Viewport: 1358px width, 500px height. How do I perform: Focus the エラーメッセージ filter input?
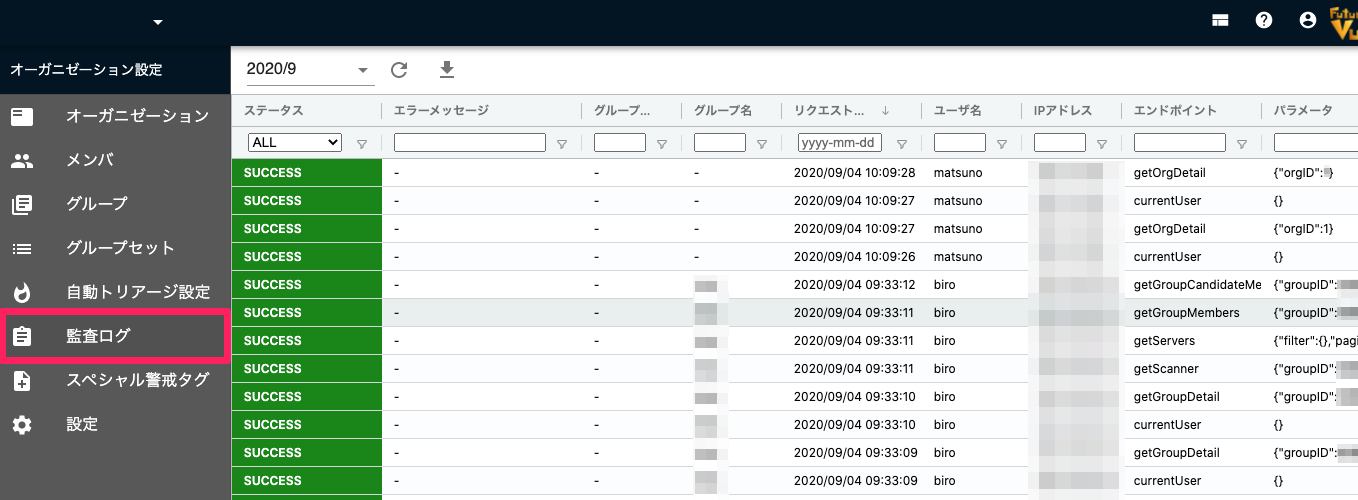coord(470,143)
